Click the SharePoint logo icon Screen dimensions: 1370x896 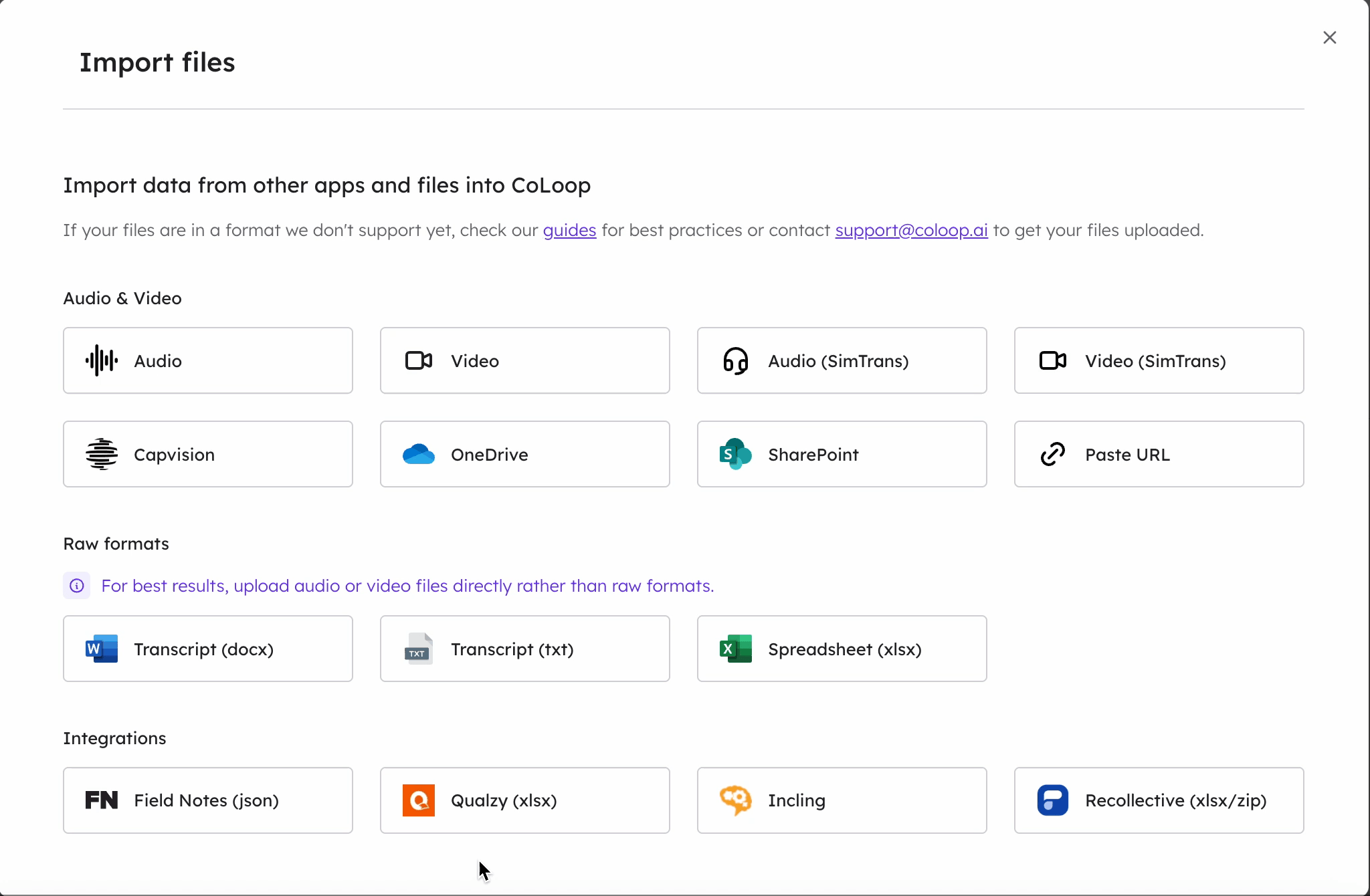pos(735,454)
